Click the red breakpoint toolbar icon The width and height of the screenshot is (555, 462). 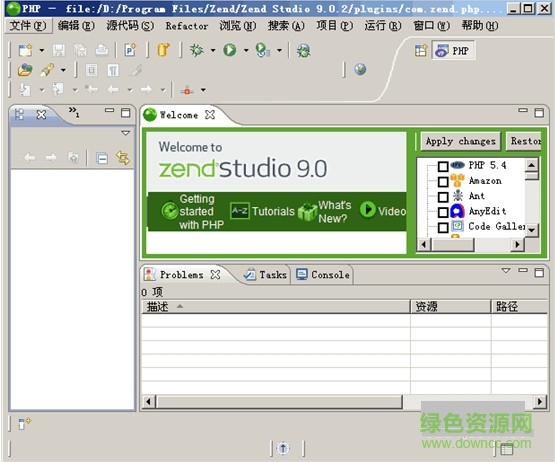pyautogui.click(x=187, y=90)
